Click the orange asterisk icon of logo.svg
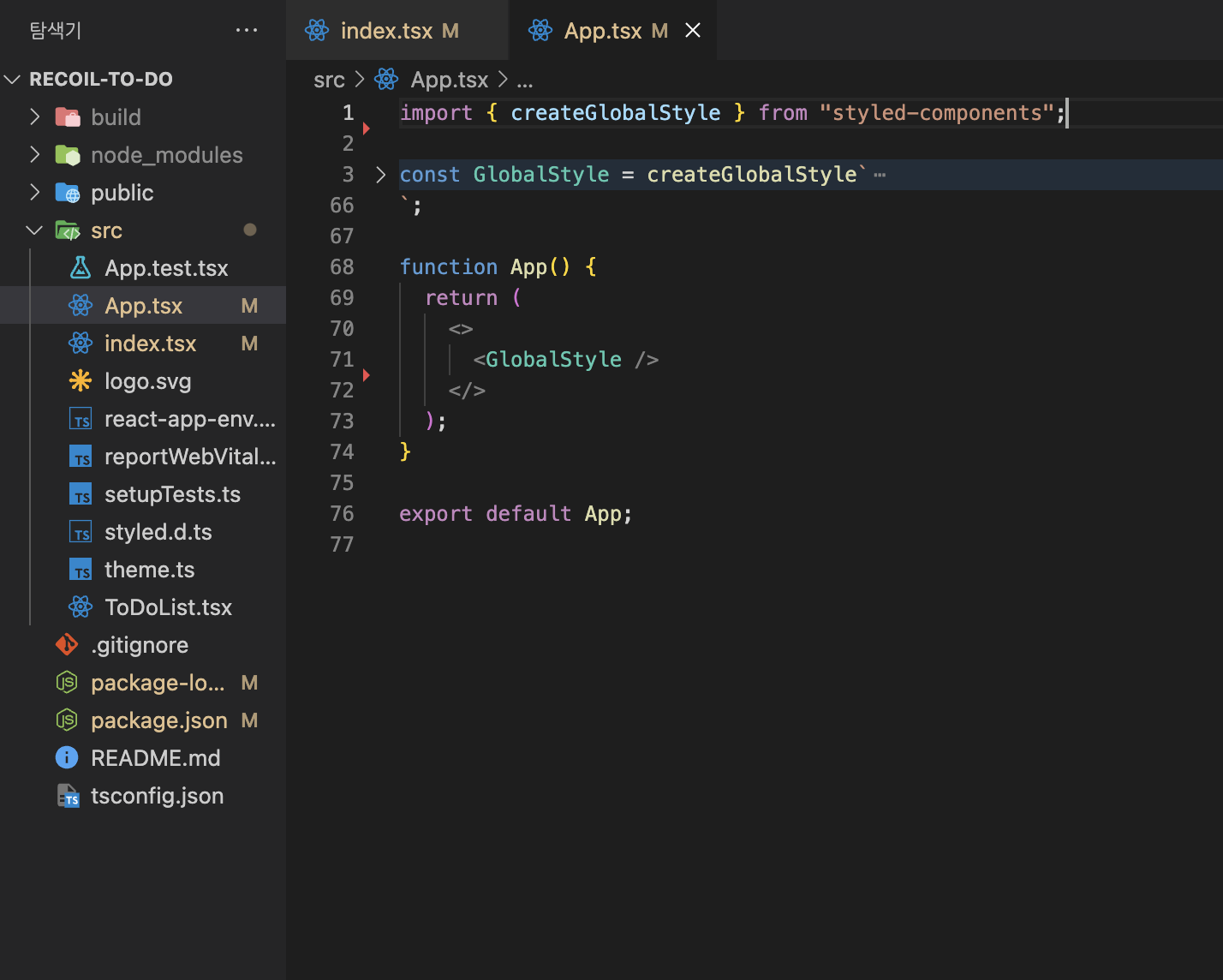Screen dimensions: 1223x980 pos(81,381)
